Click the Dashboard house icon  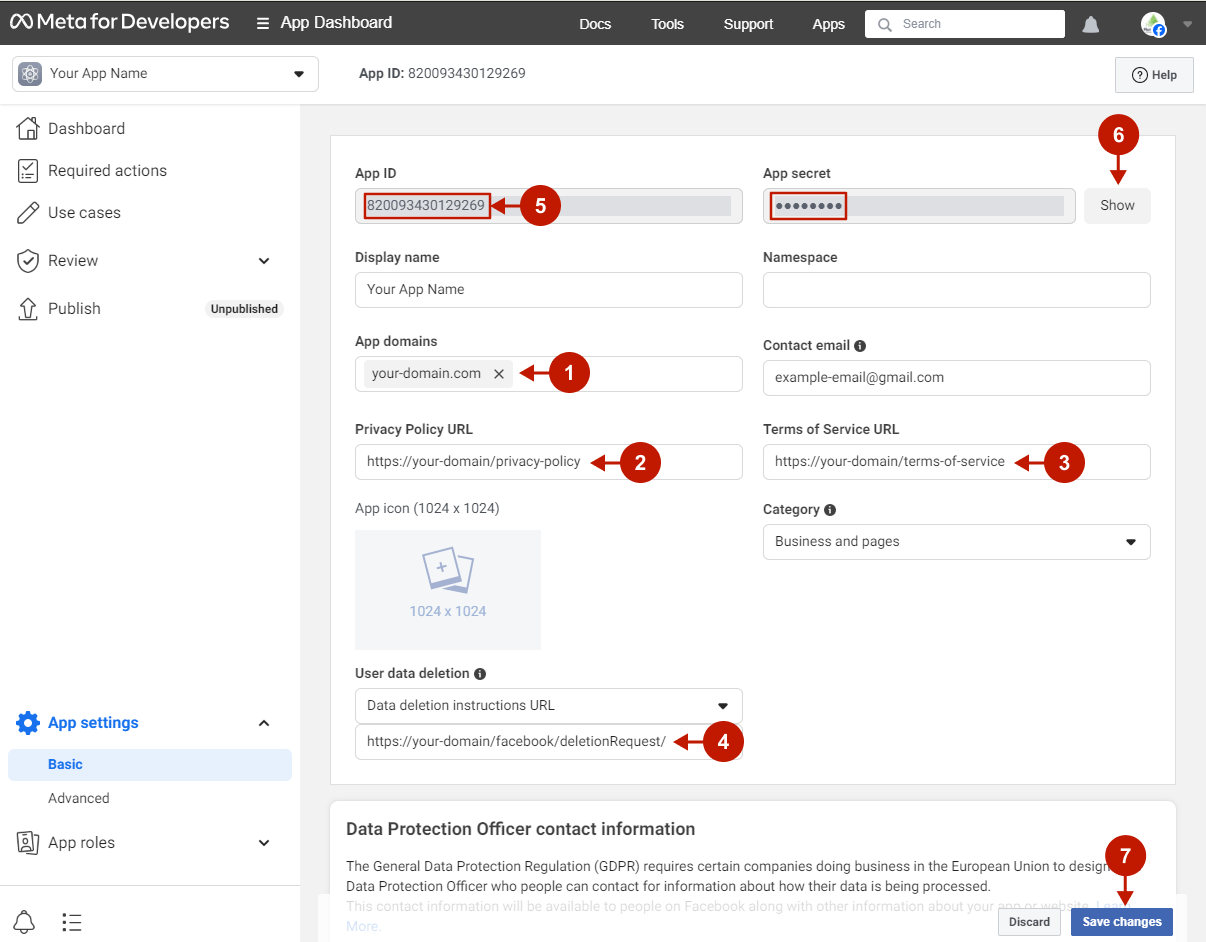coord(28,128)
